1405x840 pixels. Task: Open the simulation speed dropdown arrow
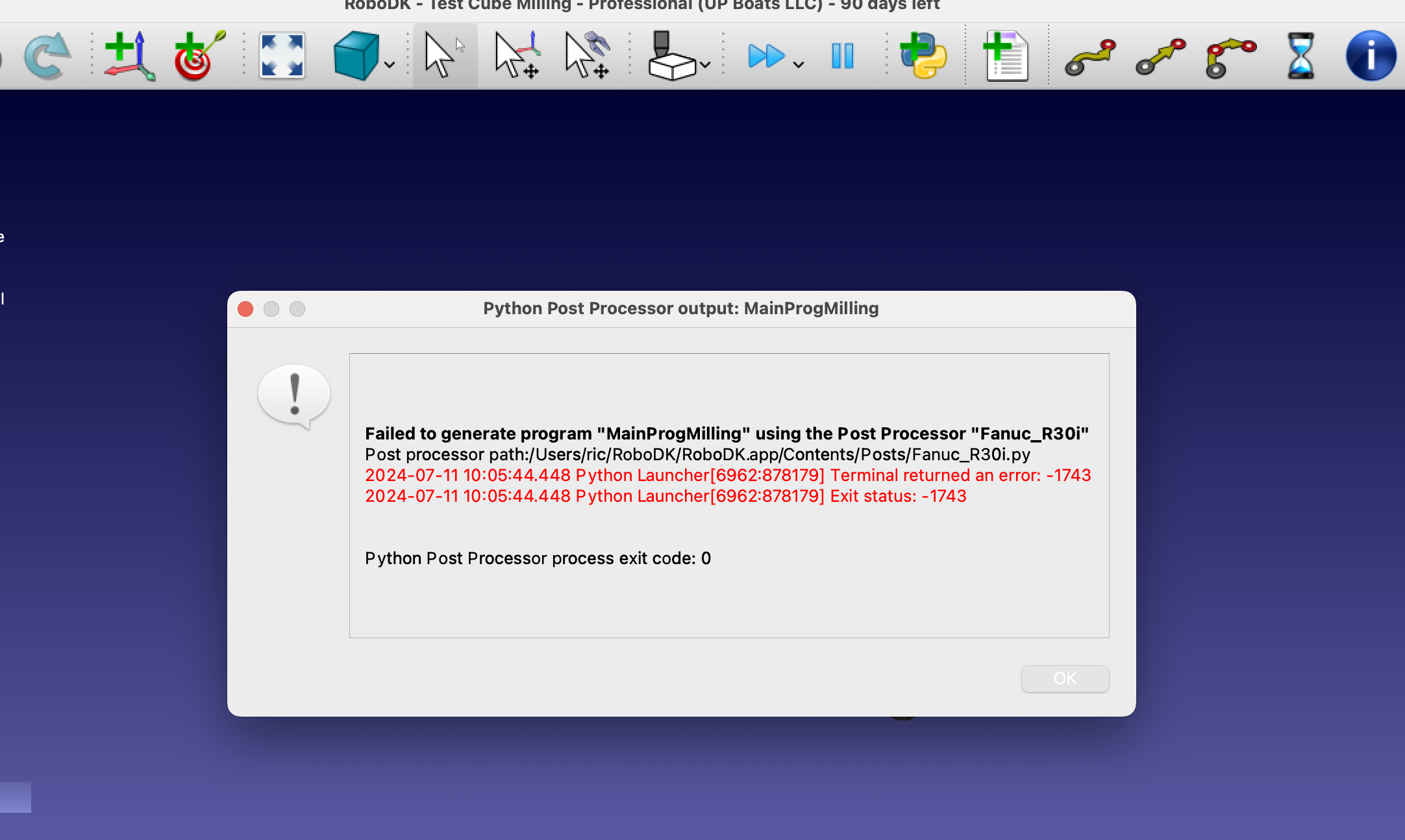pyautogui.click(x=799, y=64)
